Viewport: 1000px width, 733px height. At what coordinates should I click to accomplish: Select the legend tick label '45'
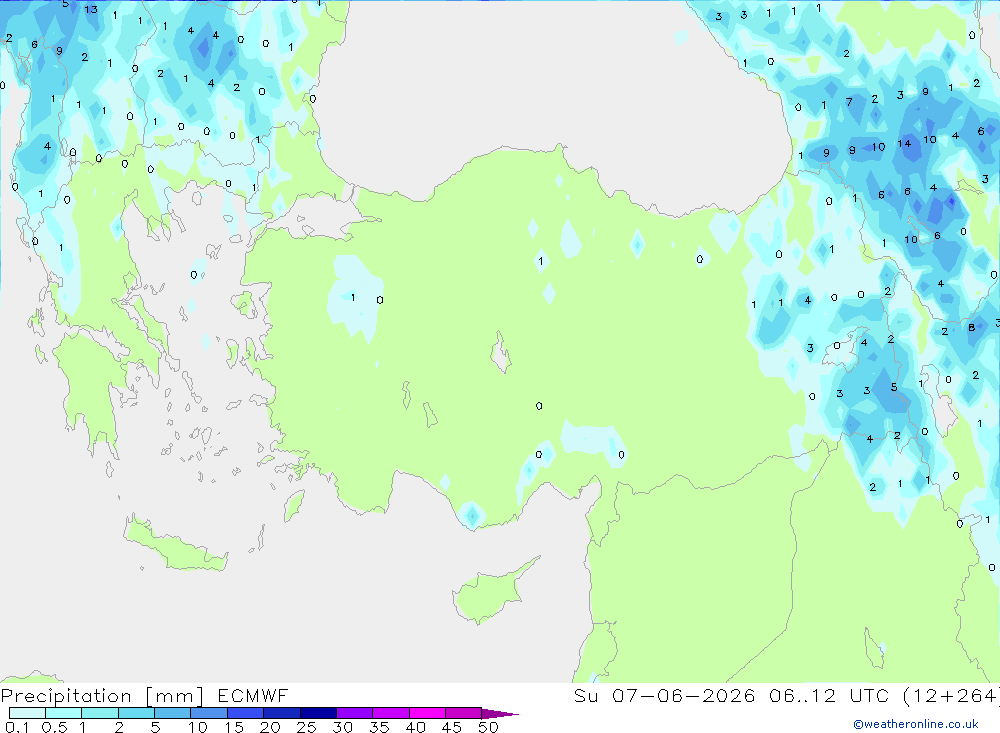coord(452,727)
